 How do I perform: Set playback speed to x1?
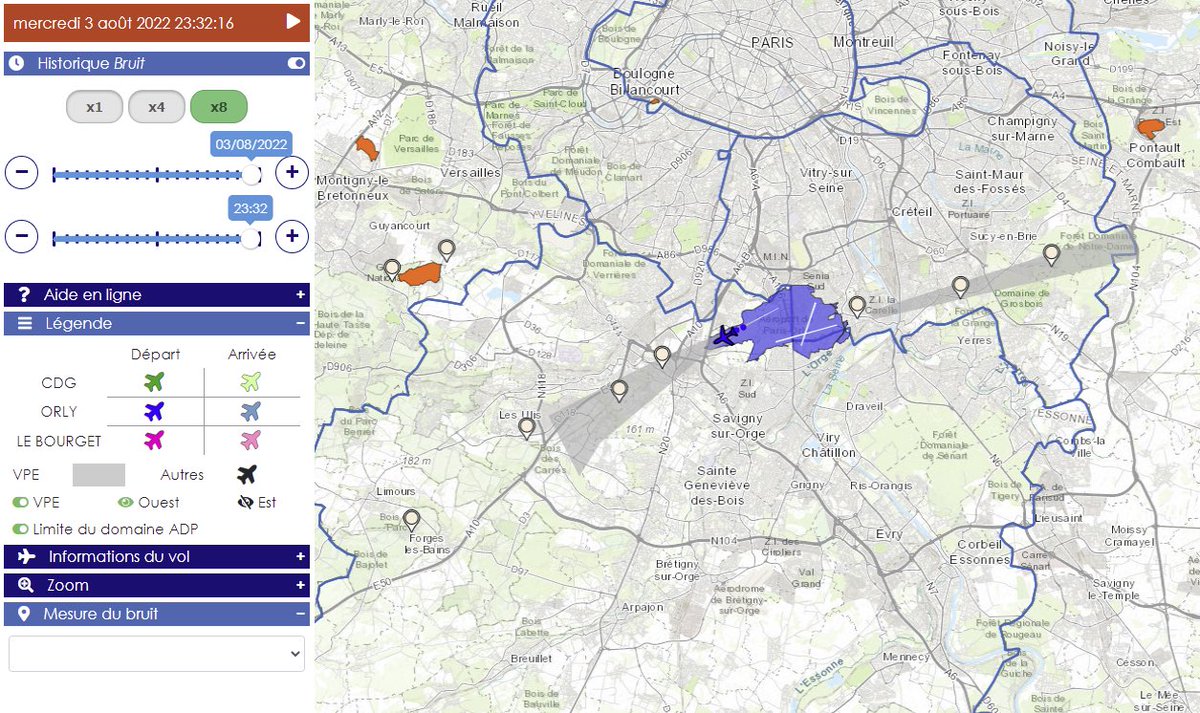coord(94,107)
